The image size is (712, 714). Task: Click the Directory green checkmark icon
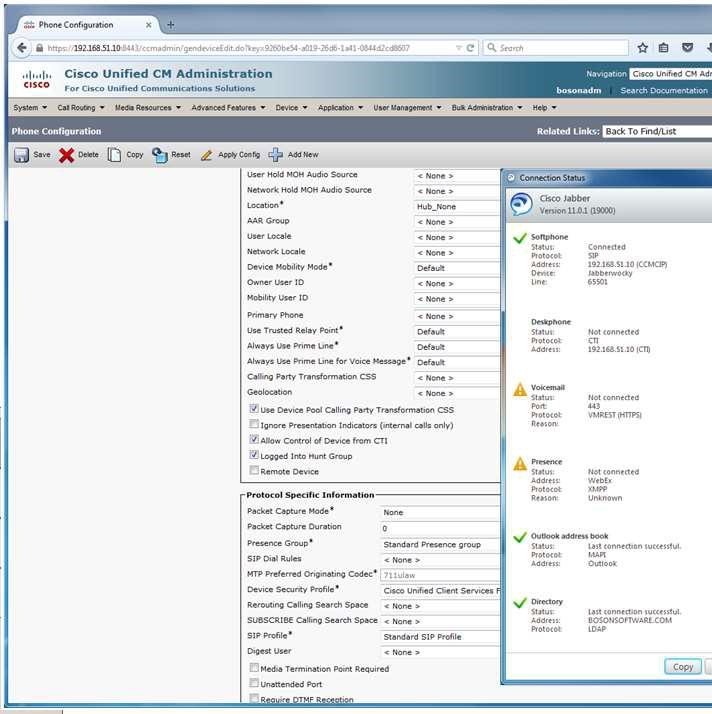tap(519, 603)
